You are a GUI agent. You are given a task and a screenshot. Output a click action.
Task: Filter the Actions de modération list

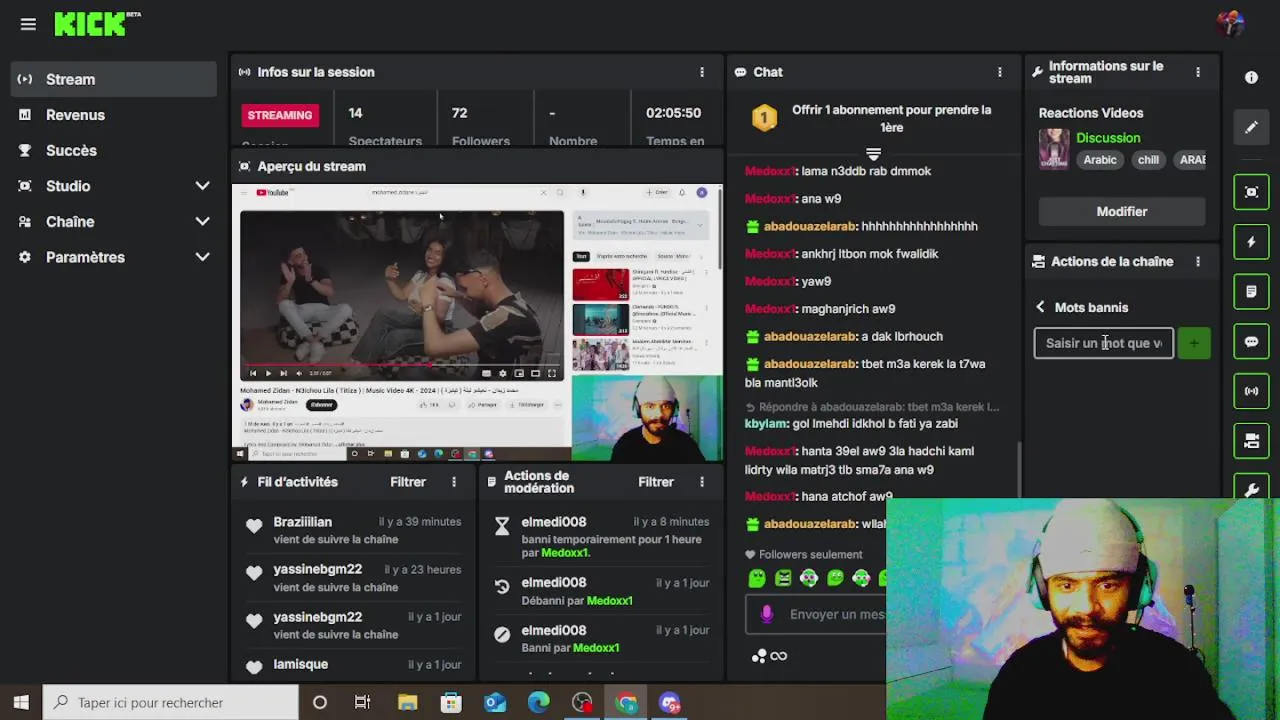coord(656,482)
